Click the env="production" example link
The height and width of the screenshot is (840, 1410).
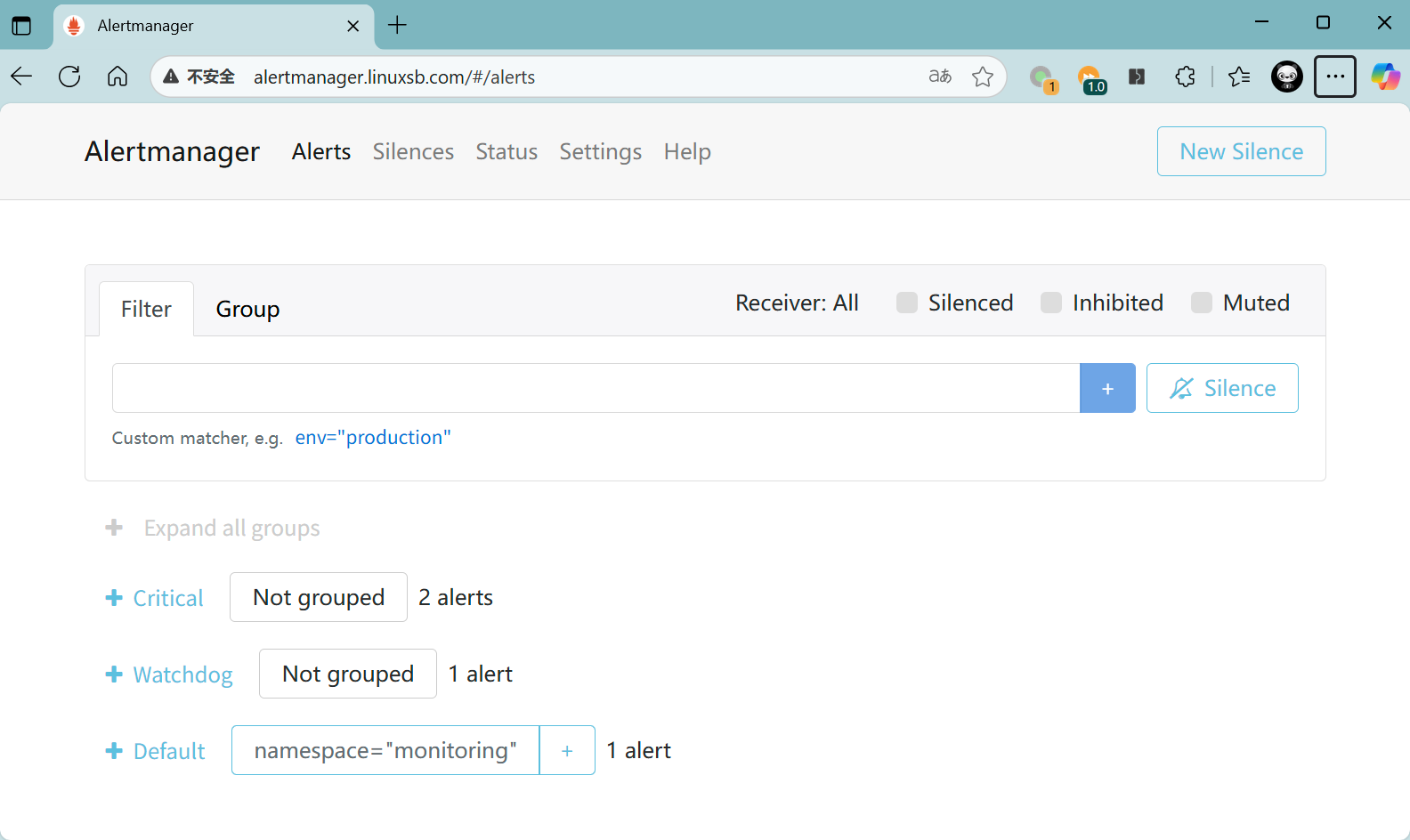pos(373,438)
